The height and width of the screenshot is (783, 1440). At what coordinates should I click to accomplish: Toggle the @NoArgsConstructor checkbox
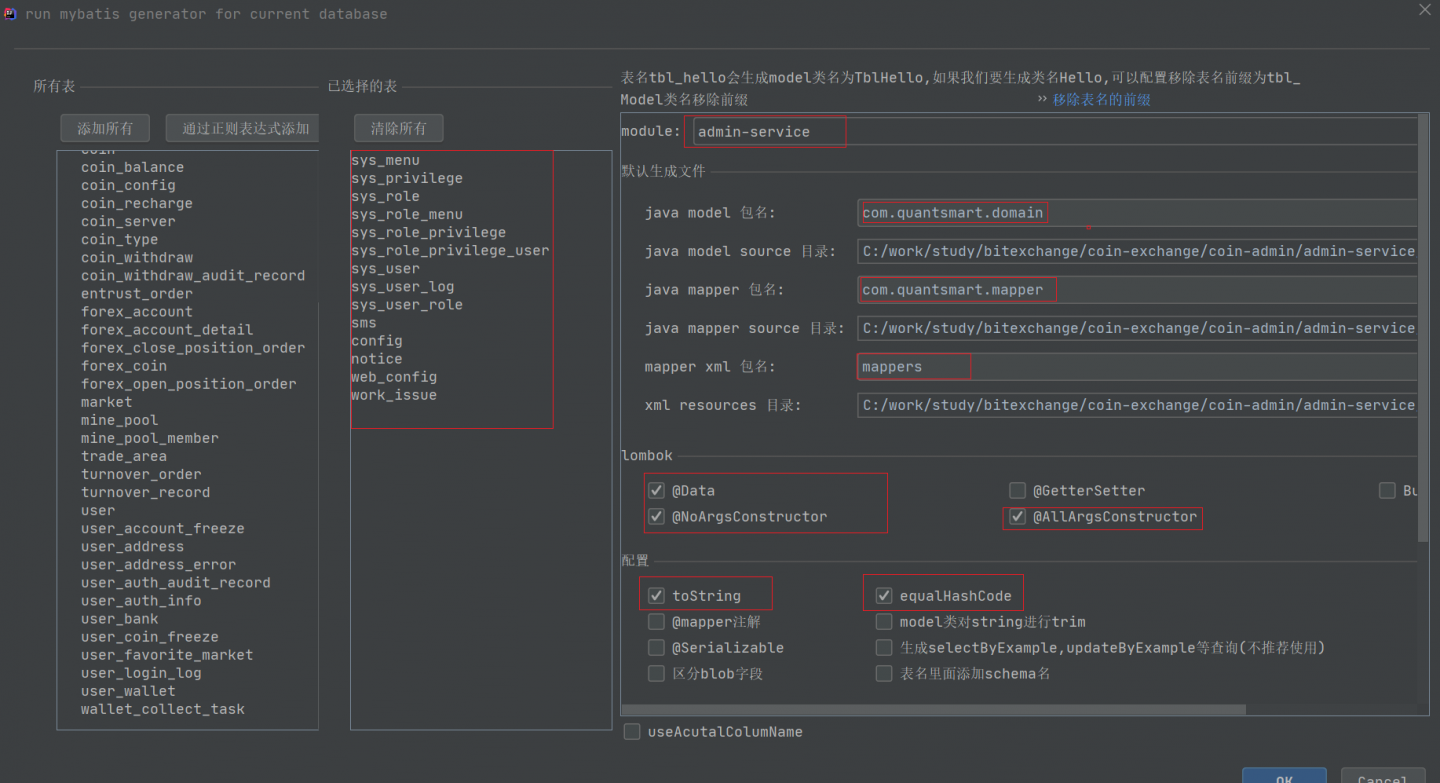coord(656,517)
